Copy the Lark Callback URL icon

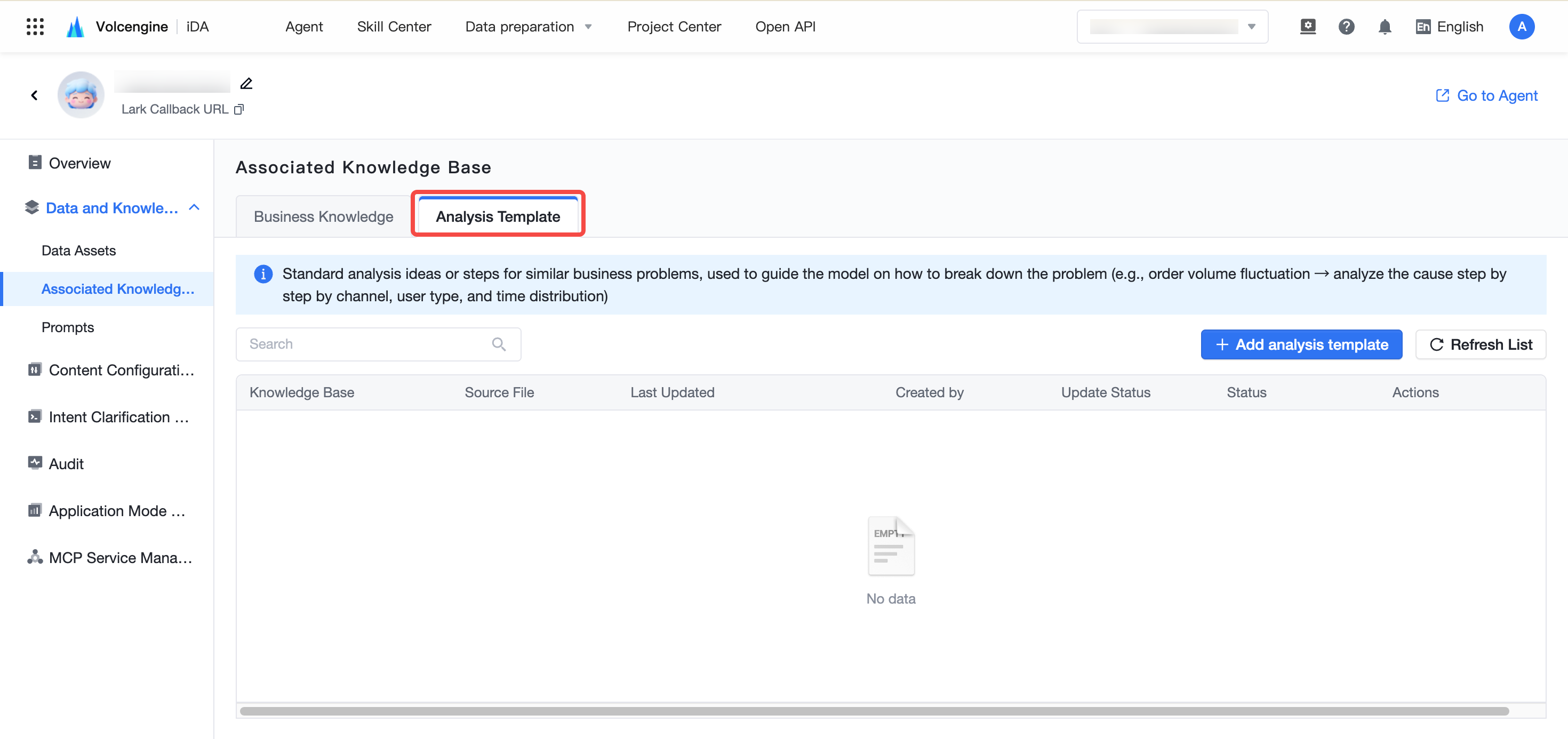point(239,109)
